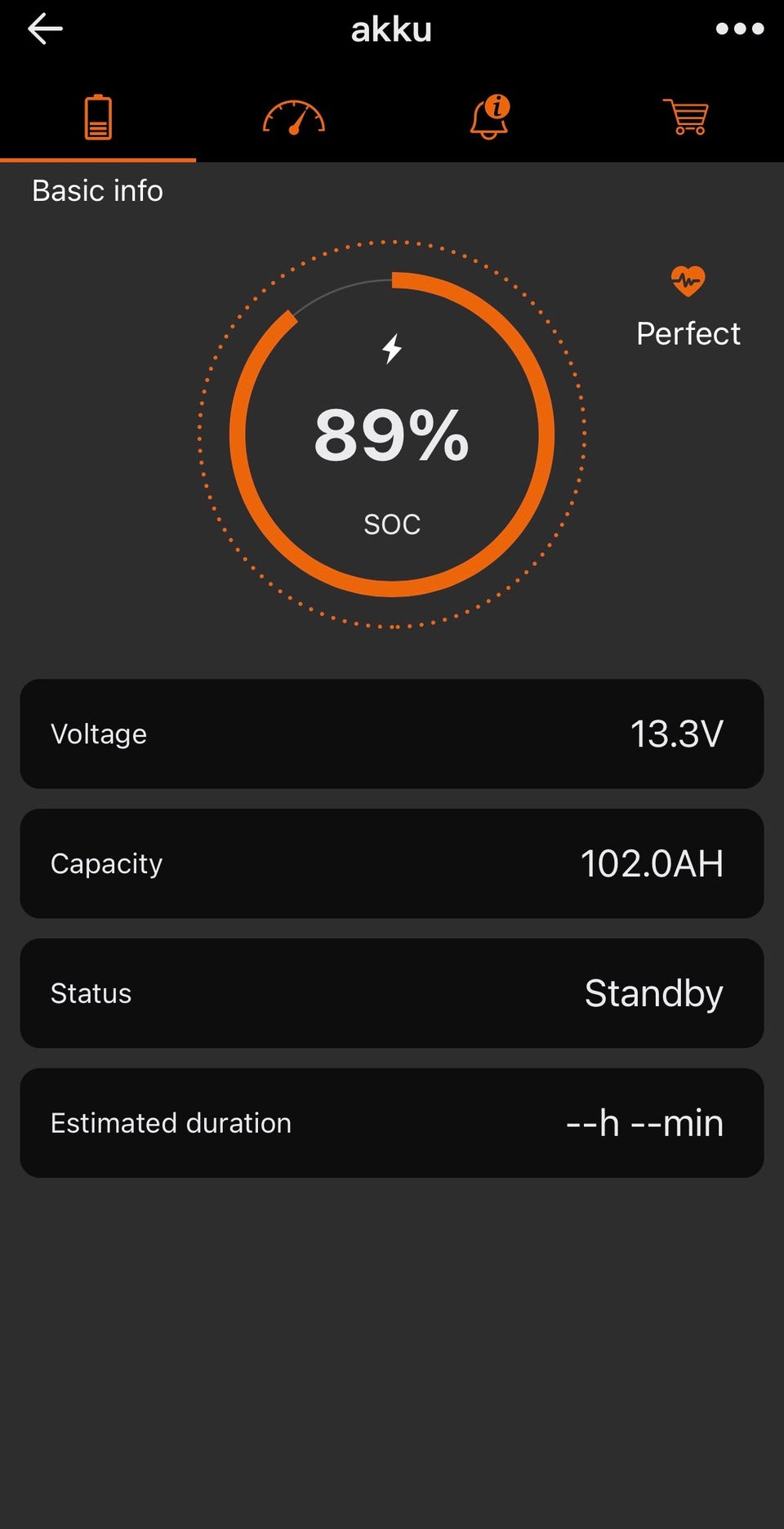Viewport: 784px width, 1529px height.
Task: Tap the lightning bolt charging icon
Action: [x=392, y=349]
